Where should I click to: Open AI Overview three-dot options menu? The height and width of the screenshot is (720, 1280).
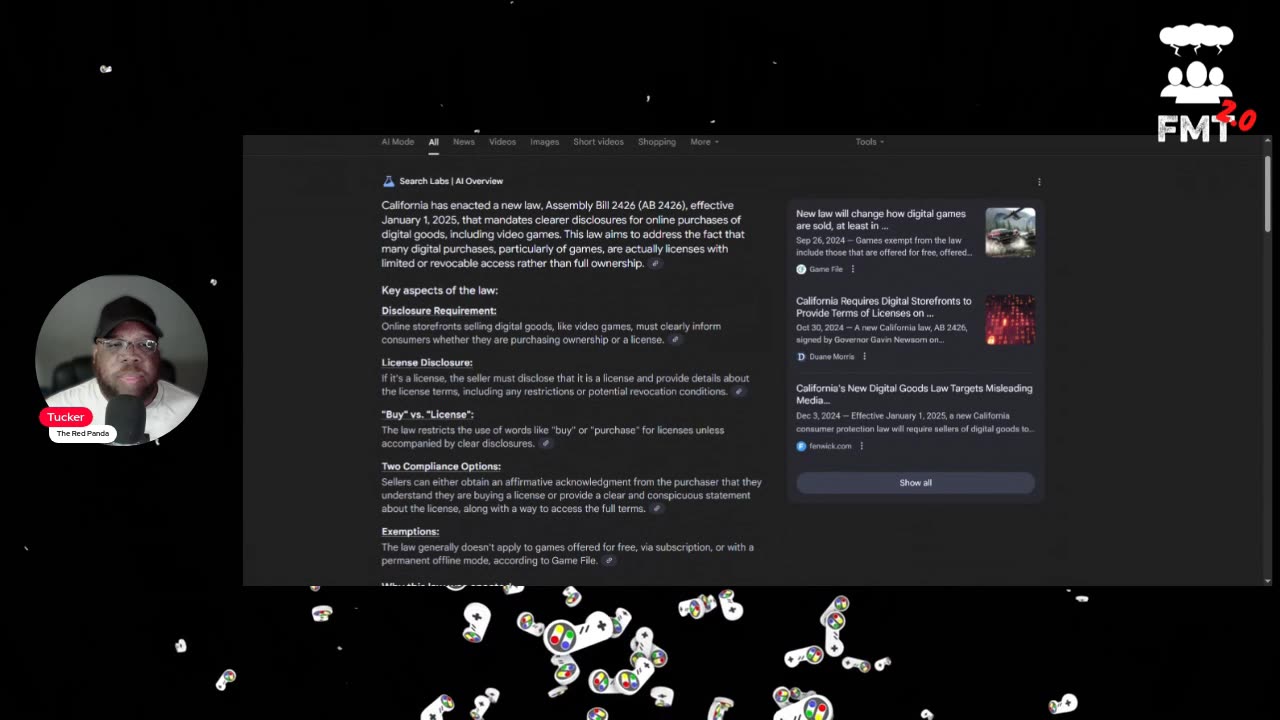coord(1039,182)
